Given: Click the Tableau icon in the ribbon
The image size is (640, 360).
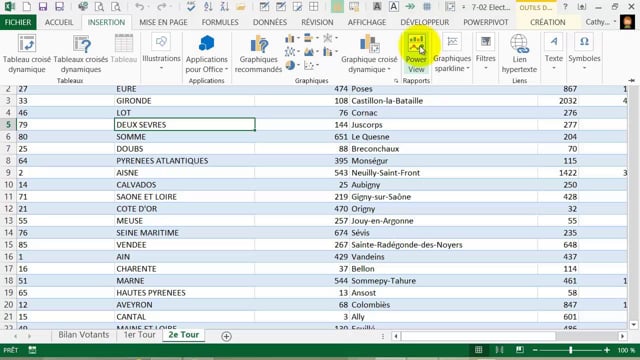Looking at the screenshot, I should (124, 49).
